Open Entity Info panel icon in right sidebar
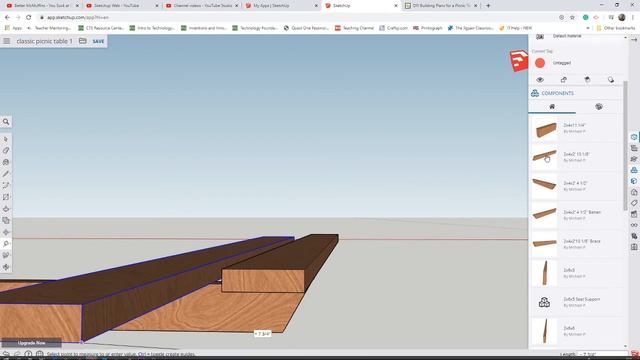640x360 pixels. (x=634, y=137)
